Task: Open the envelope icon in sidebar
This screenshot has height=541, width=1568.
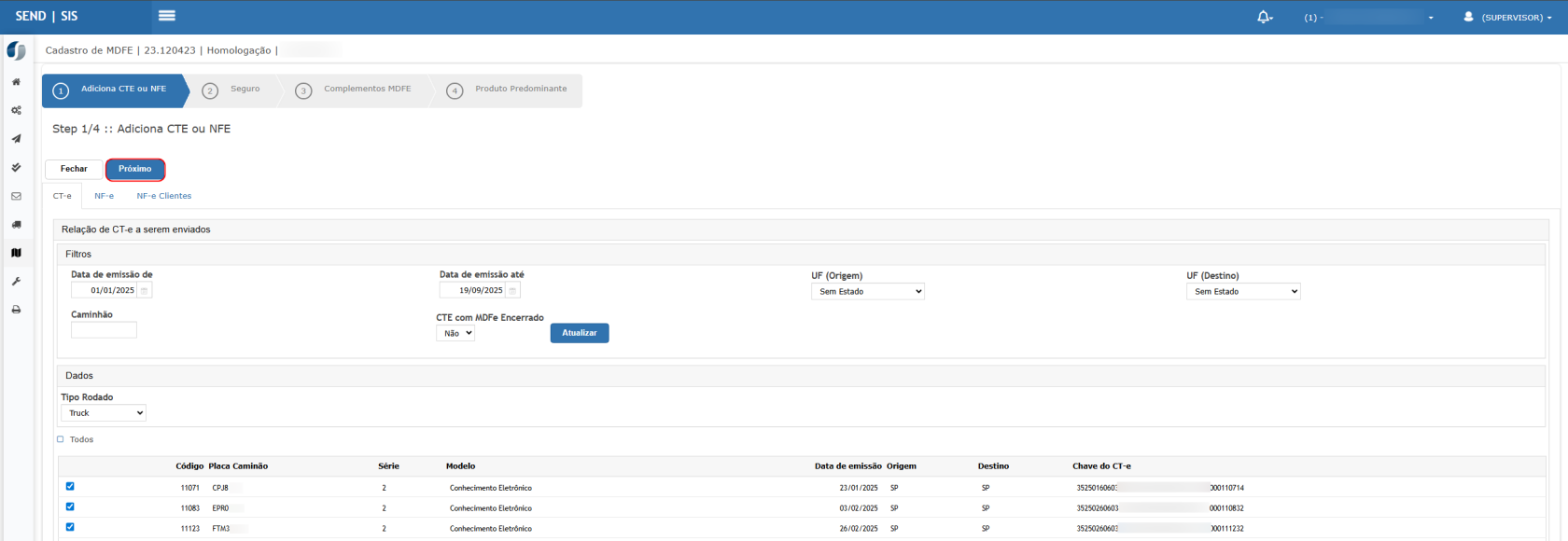Action: [x=16, y=197]
